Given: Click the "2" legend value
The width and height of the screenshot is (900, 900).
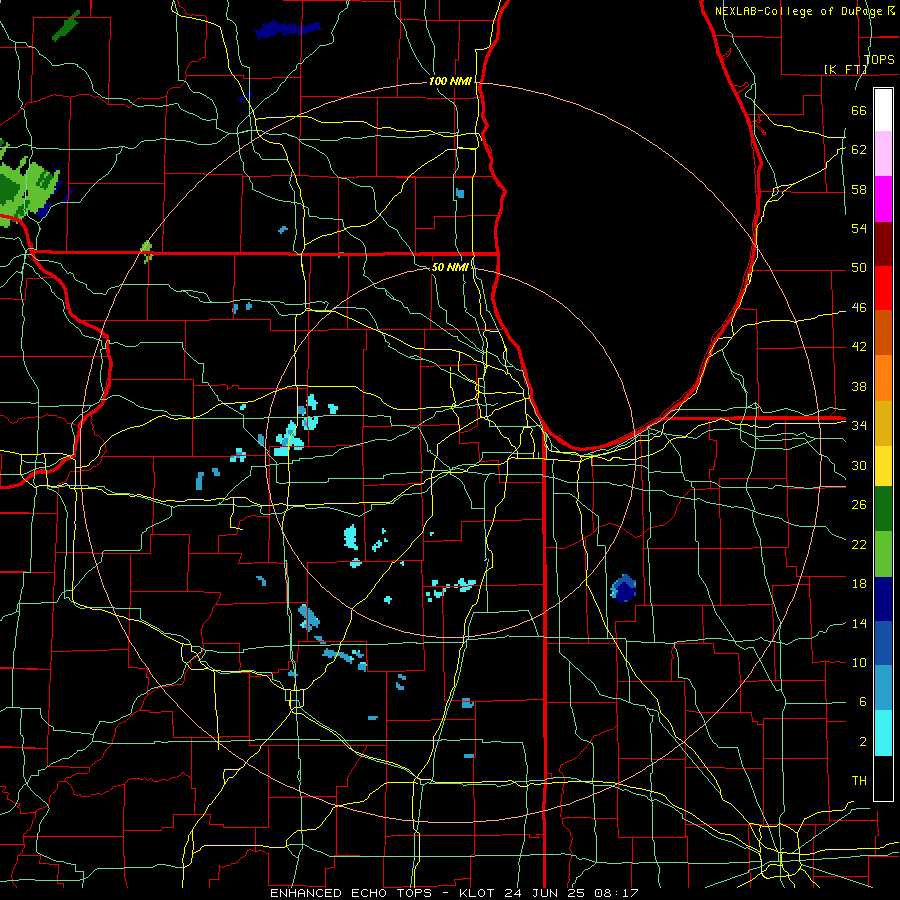Looking at the screenshot, I should point(862,742).
